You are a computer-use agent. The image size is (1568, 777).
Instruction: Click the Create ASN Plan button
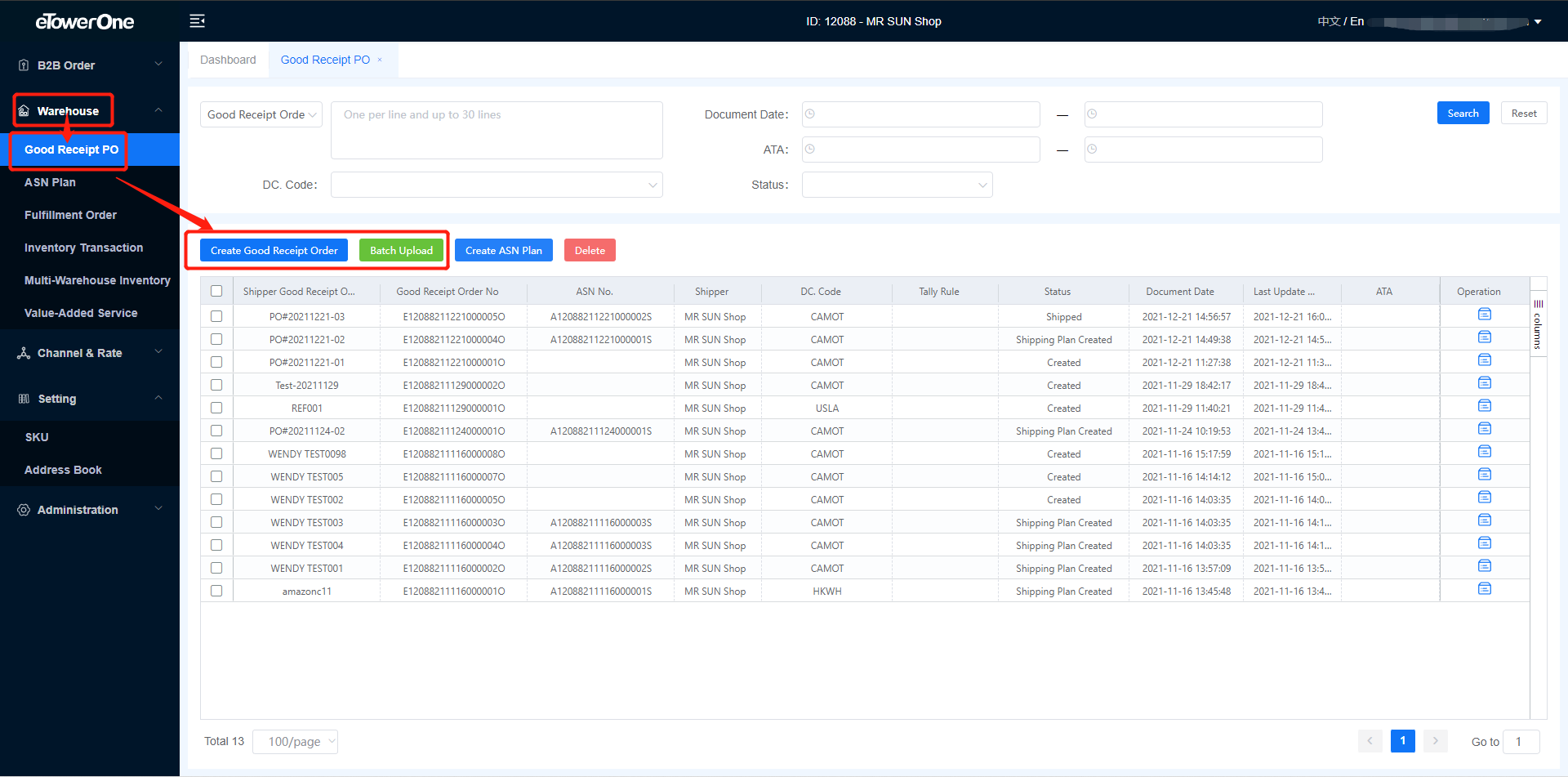tap(504, 250)
